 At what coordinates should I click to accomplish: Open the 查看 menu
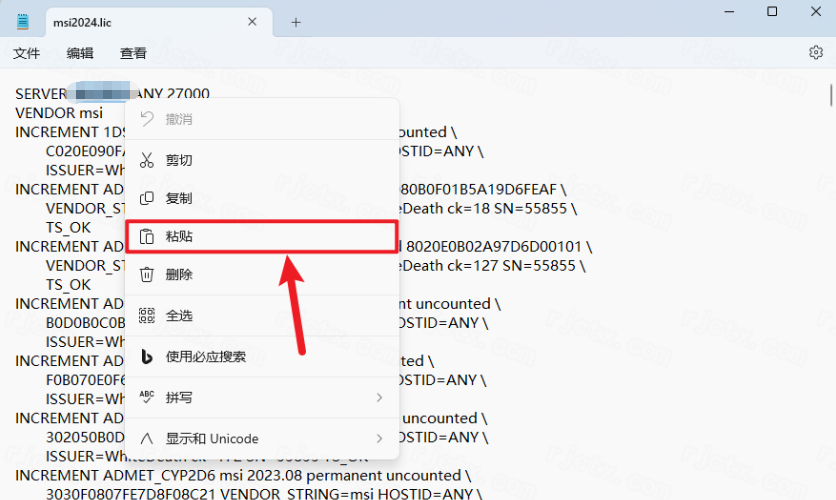[133, 53]
